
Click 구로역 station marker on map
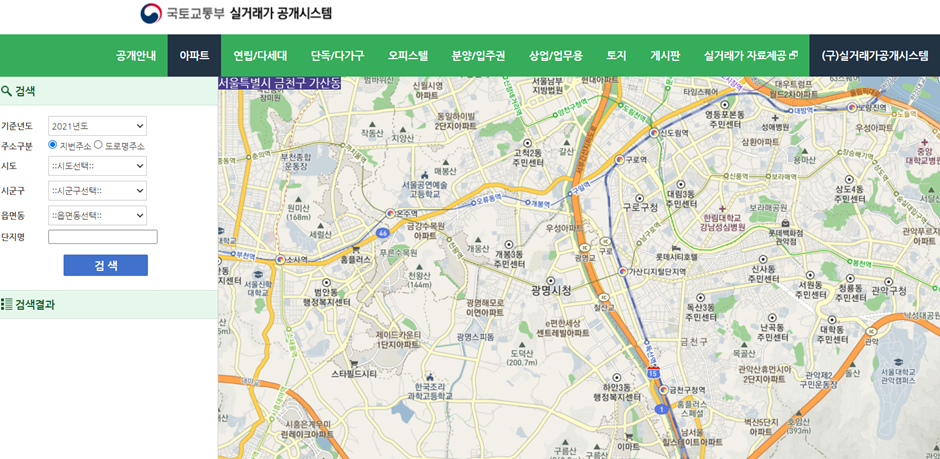tap(619, 160)
